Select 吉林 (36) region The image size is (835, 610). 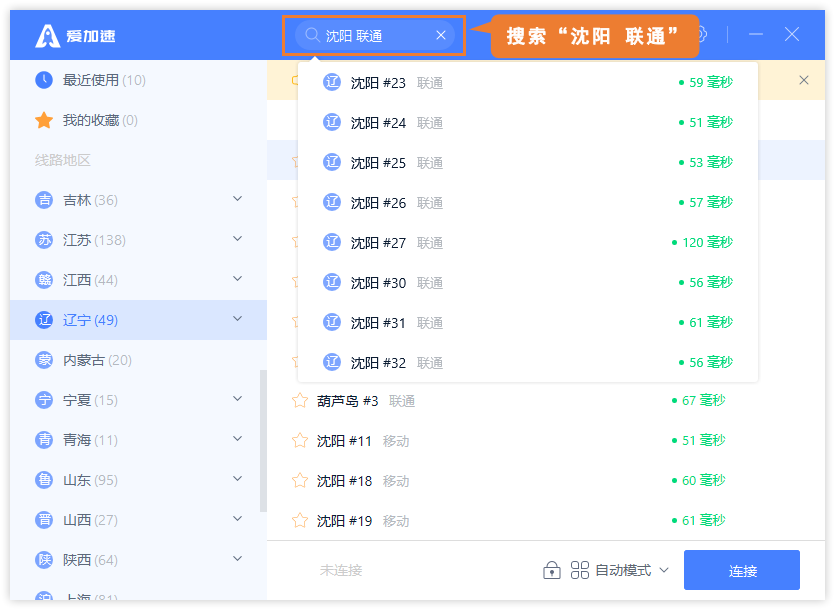[x=138, y=200]
